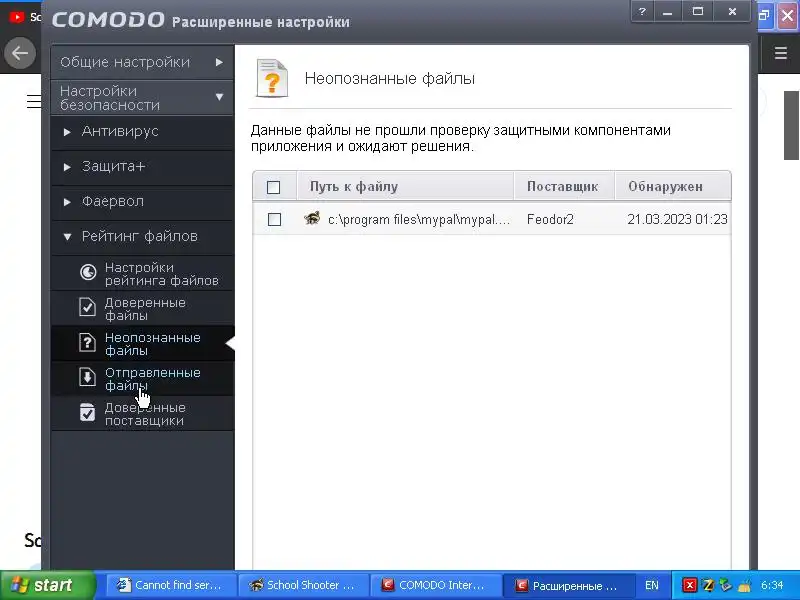Maximize the COMODO advanced settings window
Screen dimensions: 800x600
tap(698, 12)
